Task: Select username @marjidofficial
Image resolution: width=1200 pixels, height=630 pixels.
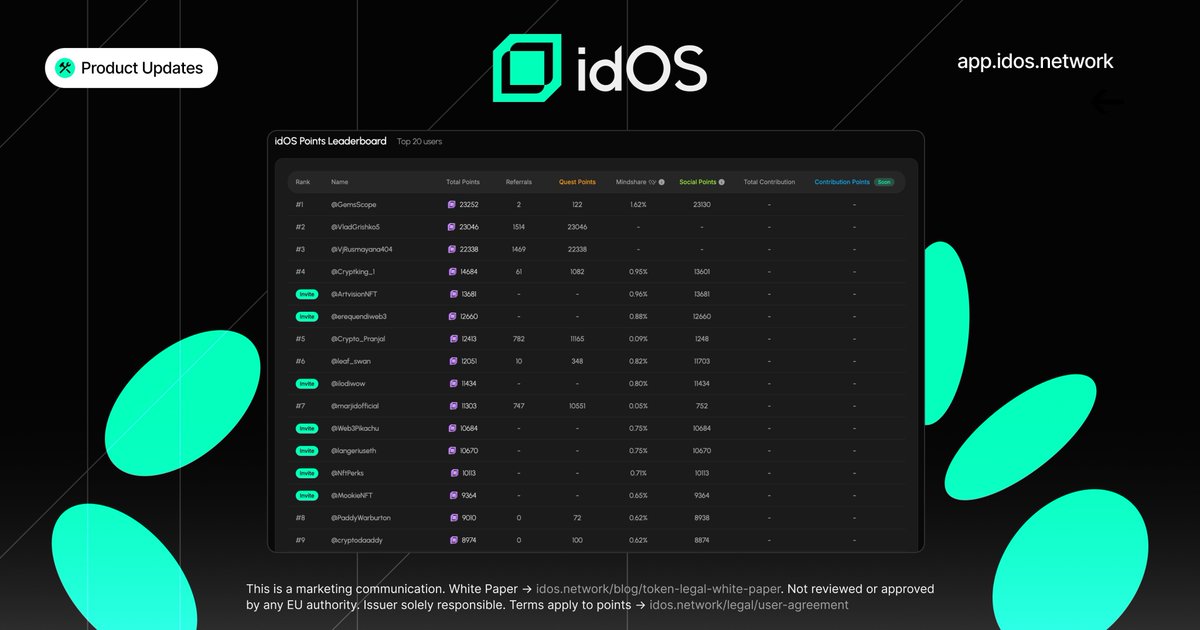Action: (355, 406)
